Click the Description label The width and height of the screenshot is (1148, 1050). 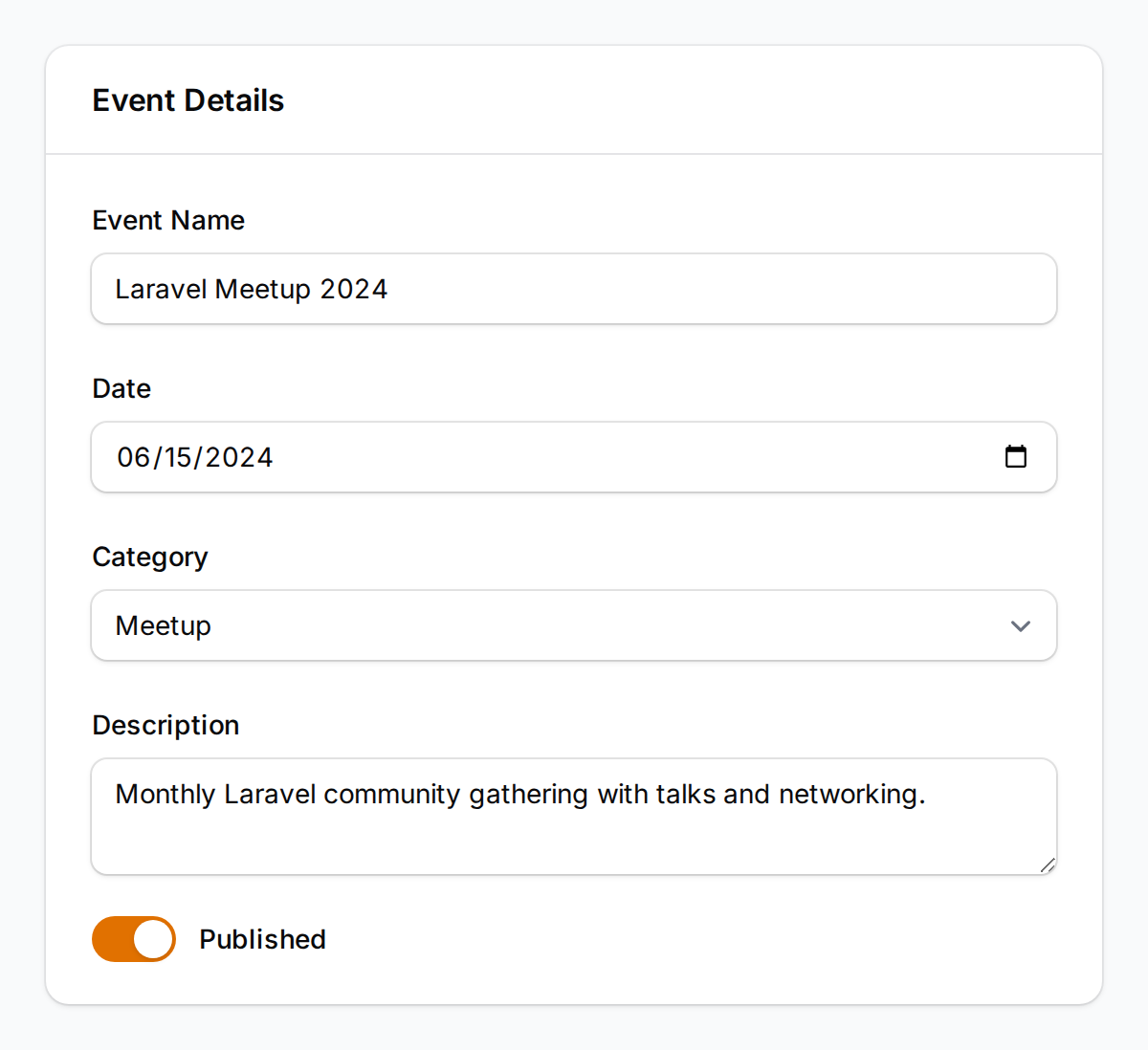(166, 725)
